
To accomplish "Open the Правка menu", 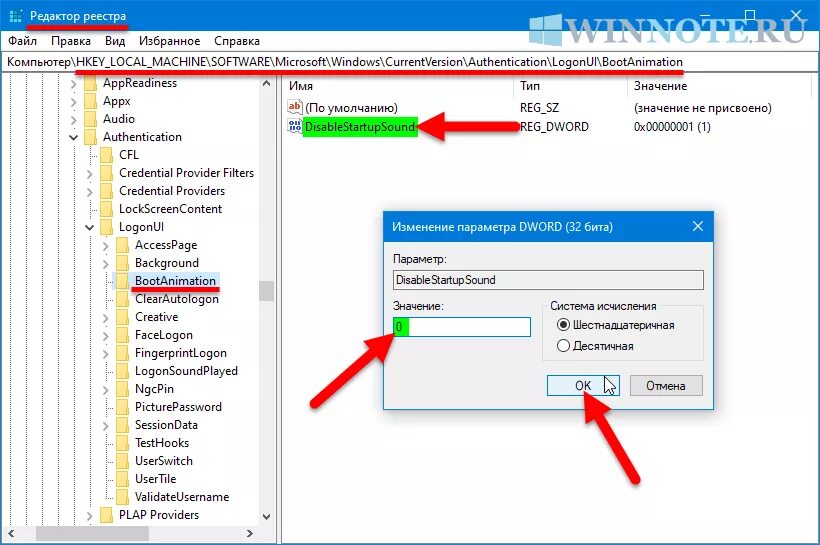I will [x=71, y=41].
